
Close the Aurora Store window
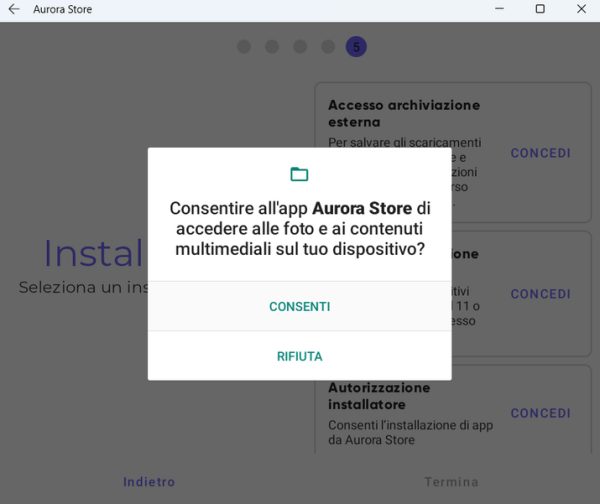pyautogui.click(x=581, y=9)
